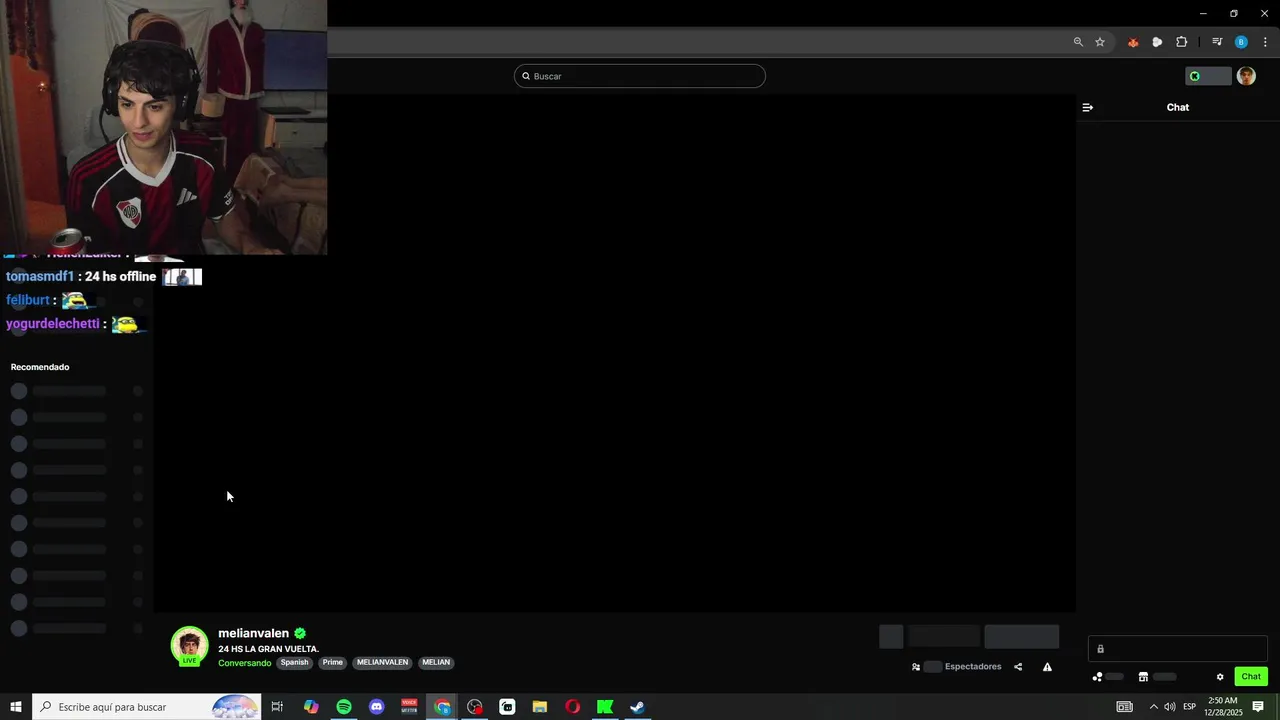Share the stream with the share icon
This screenshot has height=720, width=1280.
tap(1018, 667)
